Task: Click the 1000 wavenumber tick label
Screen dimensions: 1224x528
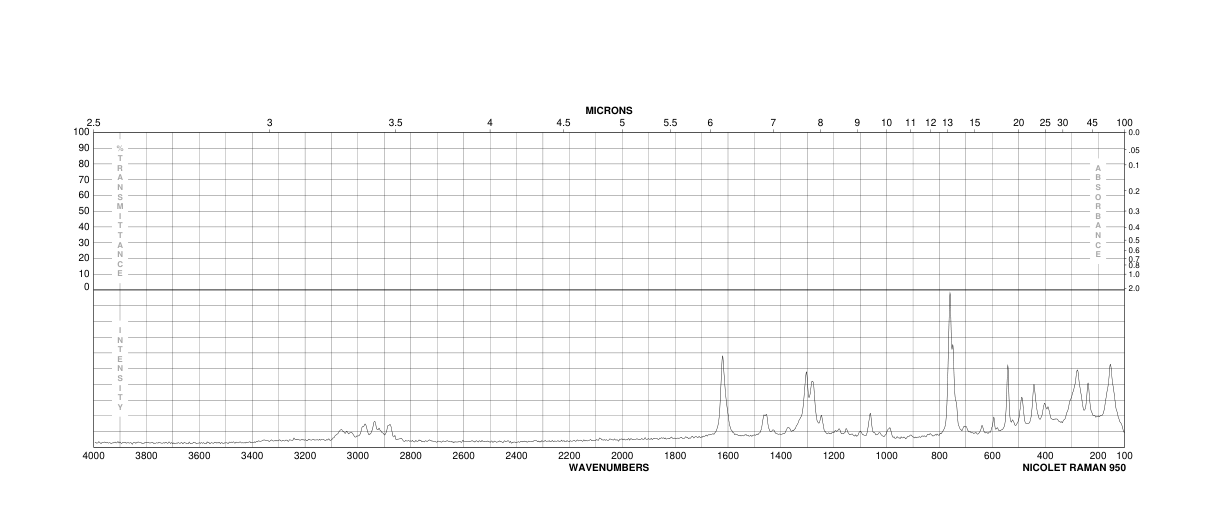Action: [885, 456]
